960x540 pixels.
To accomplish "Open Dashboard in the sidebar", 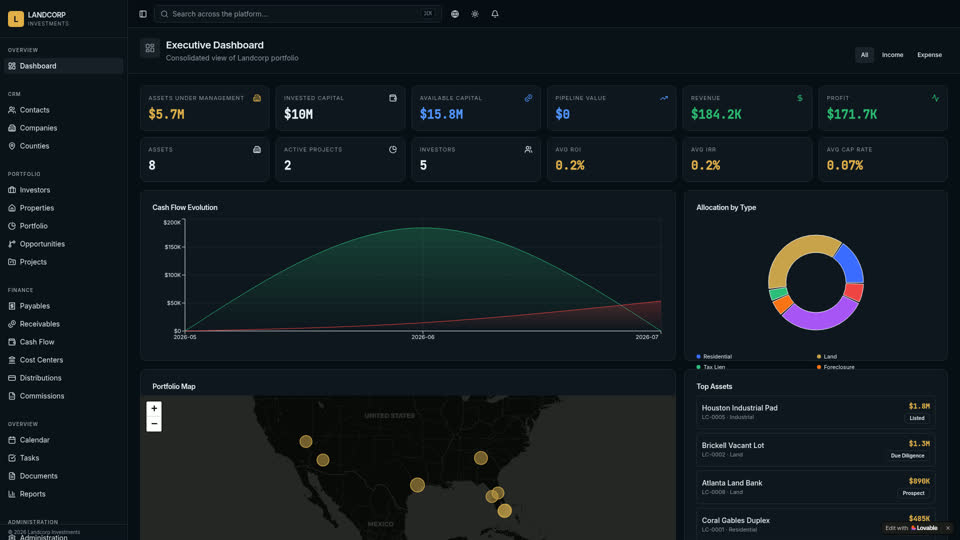I will tap(64, 66).
